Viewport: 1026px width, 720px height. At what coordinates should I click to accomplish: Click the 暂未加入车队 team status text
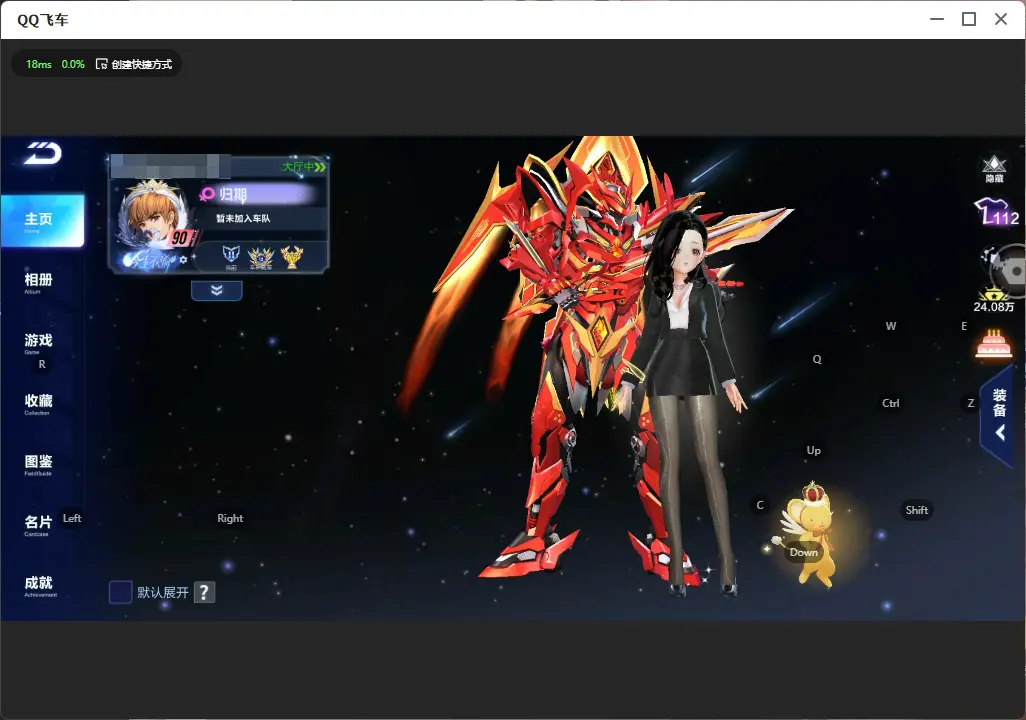tap(243, 219)
